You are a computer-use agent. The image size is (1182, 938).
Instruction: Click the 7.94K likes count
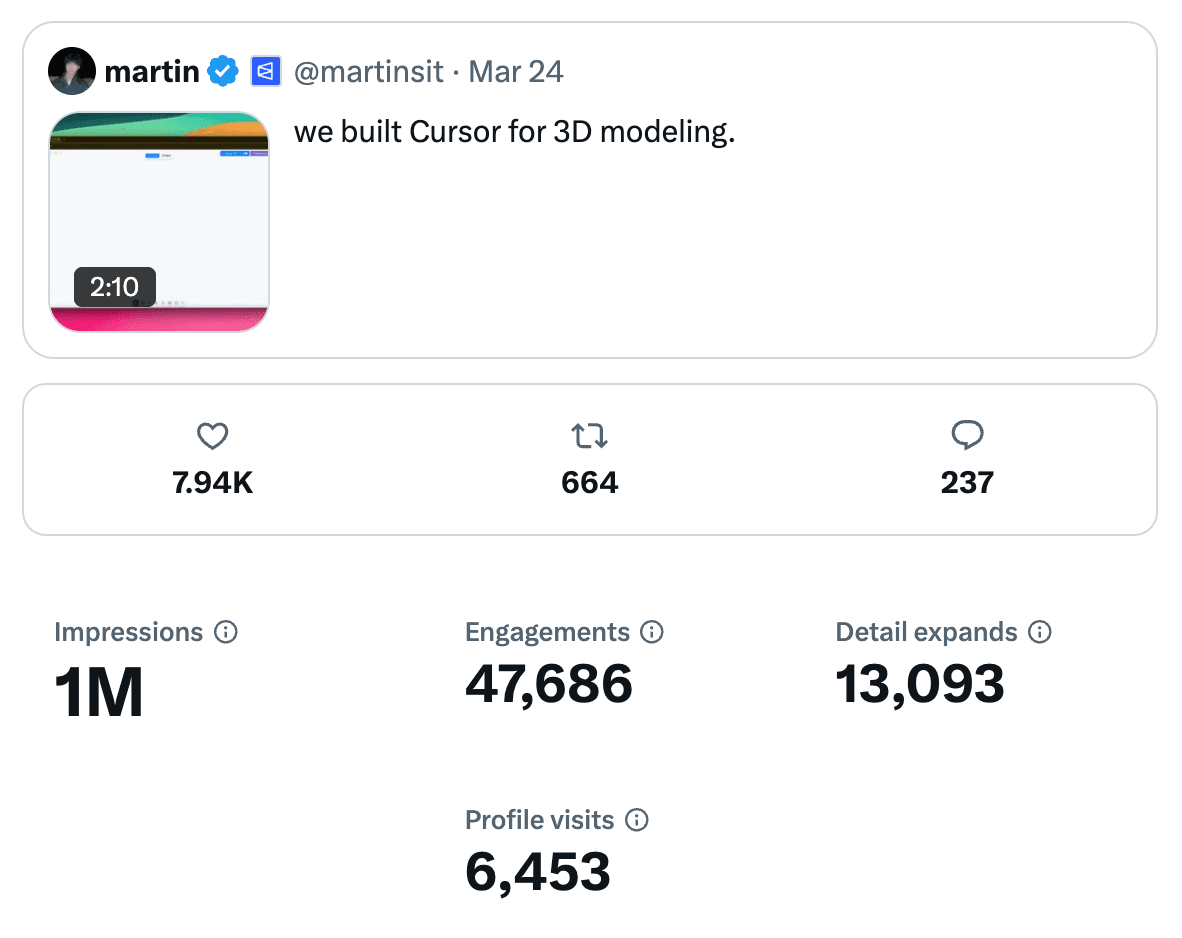212,483
